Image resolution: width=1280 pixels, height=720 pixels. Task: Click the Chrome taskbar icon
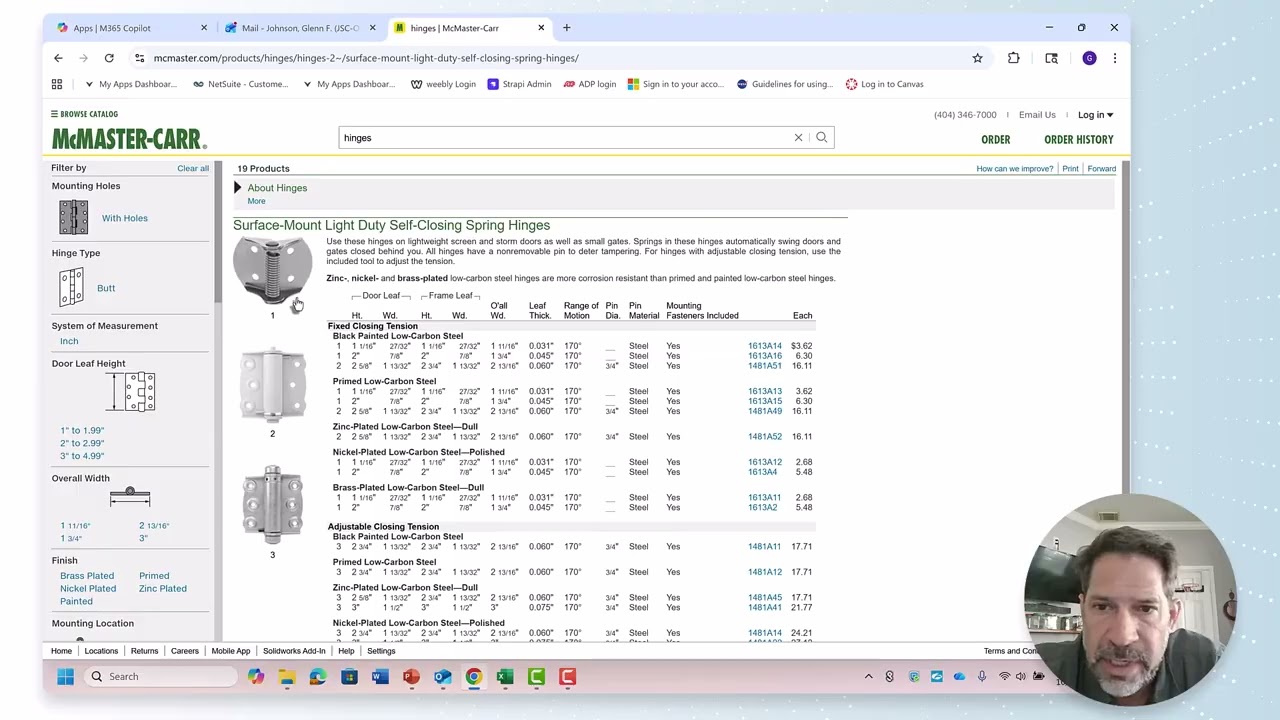coord(473,677)
